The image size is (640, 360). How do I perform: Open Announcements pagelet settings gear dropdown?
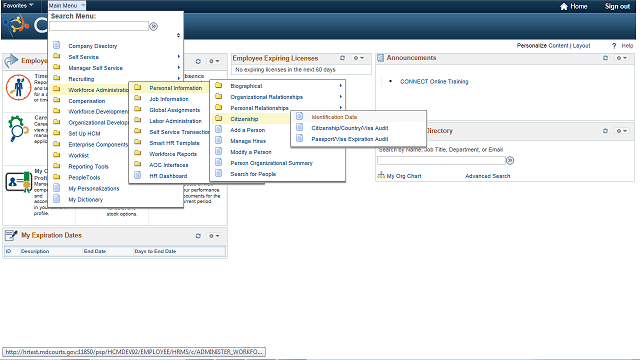pyautogui.click(x=622, y=58)
